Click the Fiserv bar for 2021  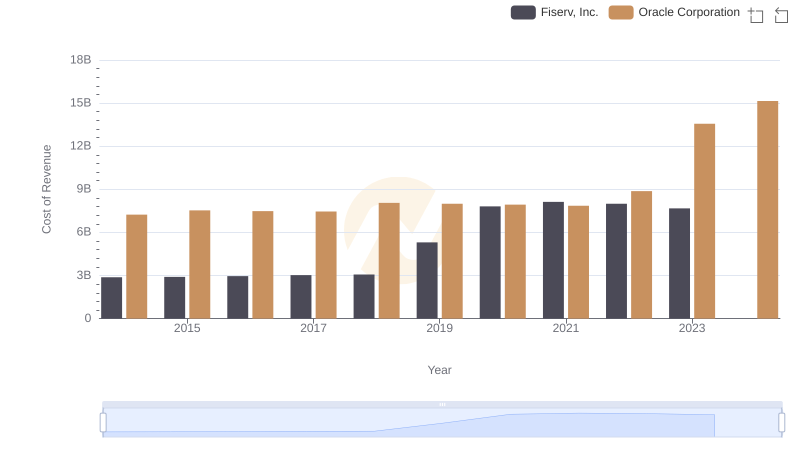click(x=553, y=260)
